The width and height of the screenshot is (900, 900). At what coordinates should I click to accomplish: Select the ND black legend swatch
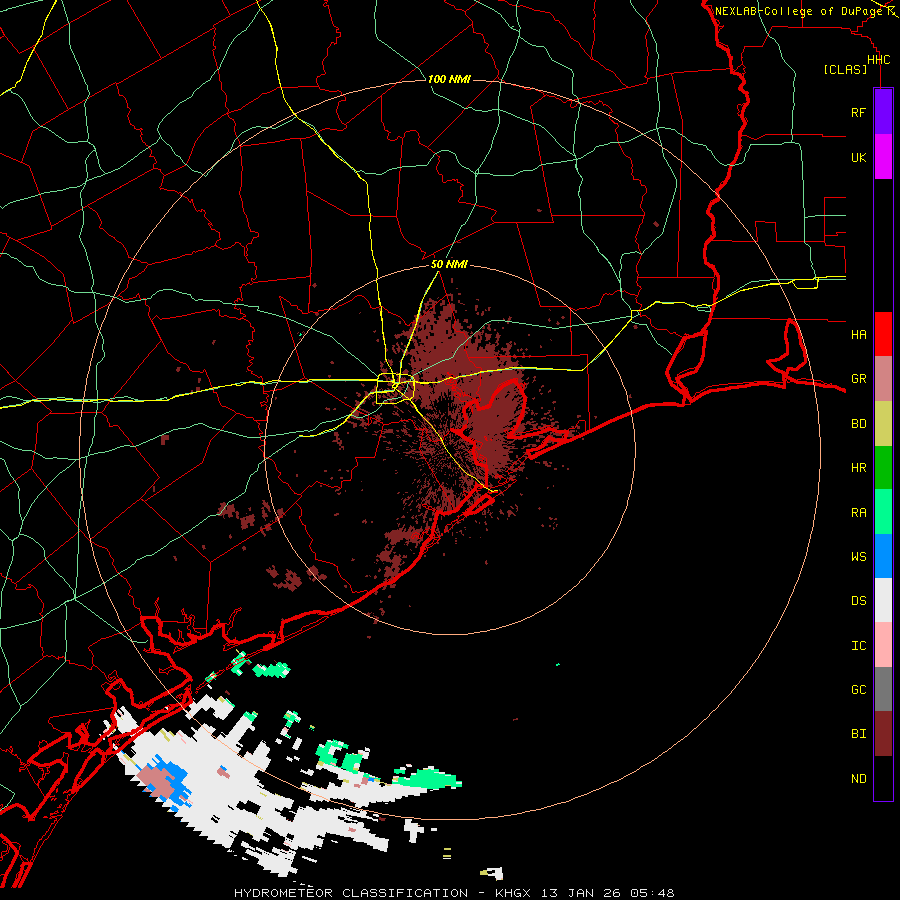pos(883,778)
